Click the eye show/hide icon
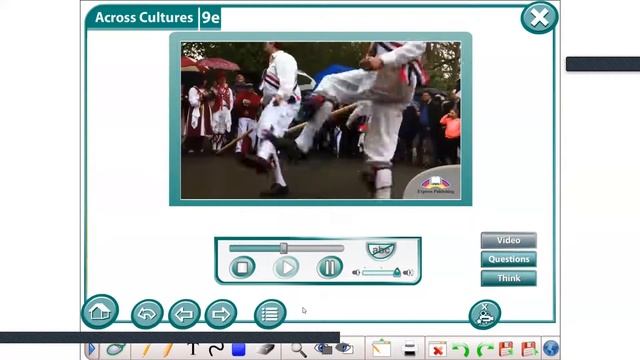This screenshot has width=640, height=360. 344,349
